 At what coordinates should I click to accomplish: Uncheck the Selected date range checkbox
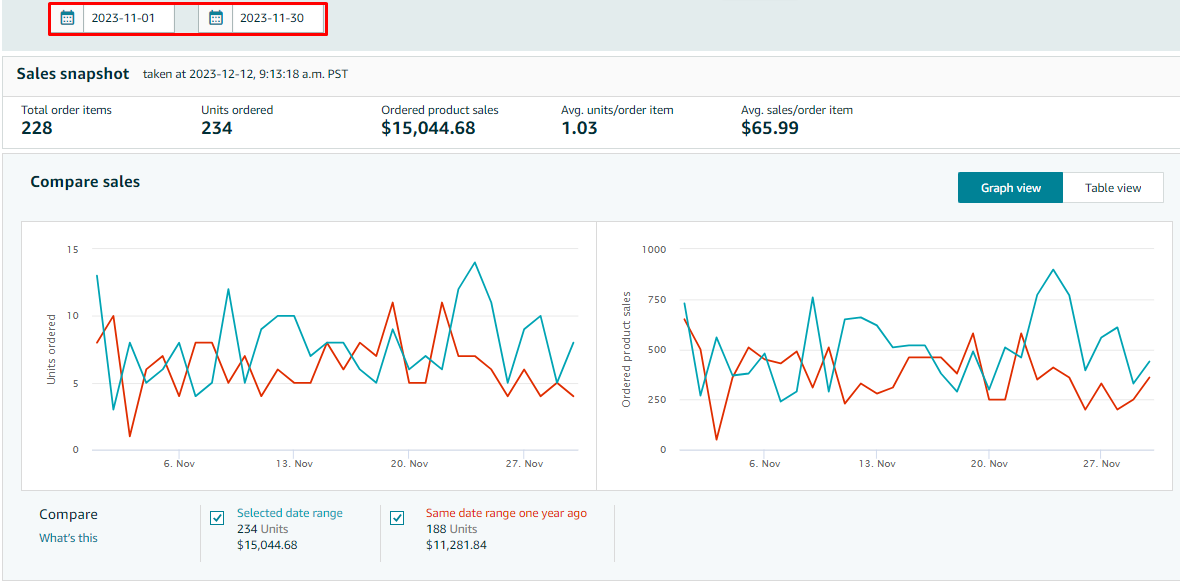pos(217,518)
